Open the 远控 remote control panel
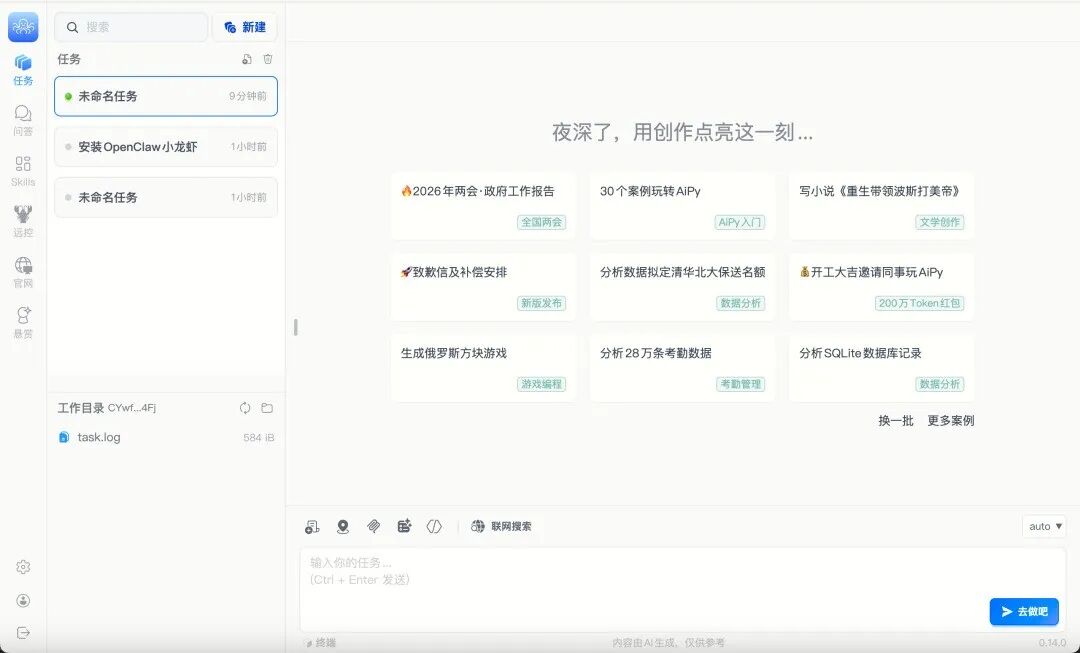This screenshot has height=653, width=1080. click(22, 219)
